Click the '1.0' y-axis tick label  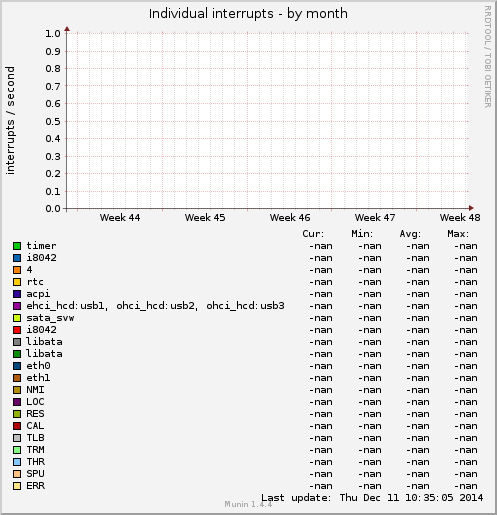pyautogui.click(x=53, y=34)
